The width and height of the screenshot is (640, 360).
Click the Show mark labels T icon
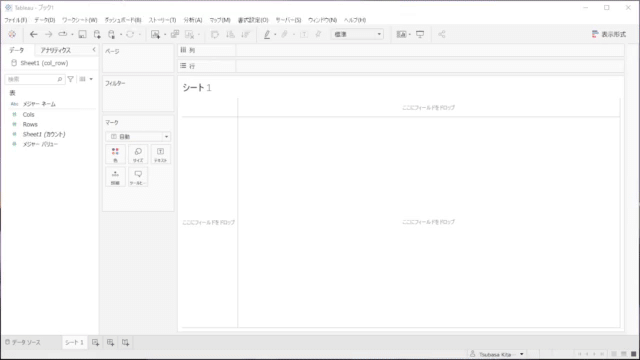pos(304,34)
